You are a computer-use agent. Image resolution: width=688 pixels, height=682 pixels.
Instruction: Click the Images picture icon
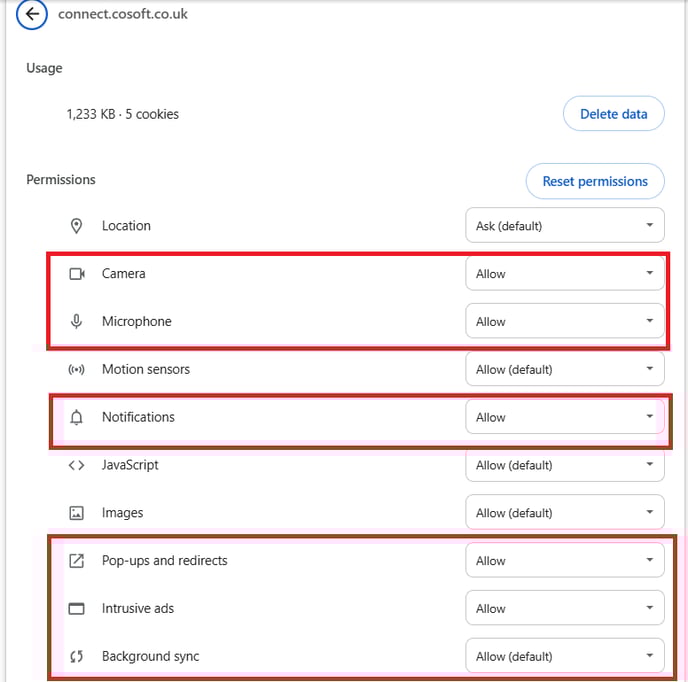point(76,513)
